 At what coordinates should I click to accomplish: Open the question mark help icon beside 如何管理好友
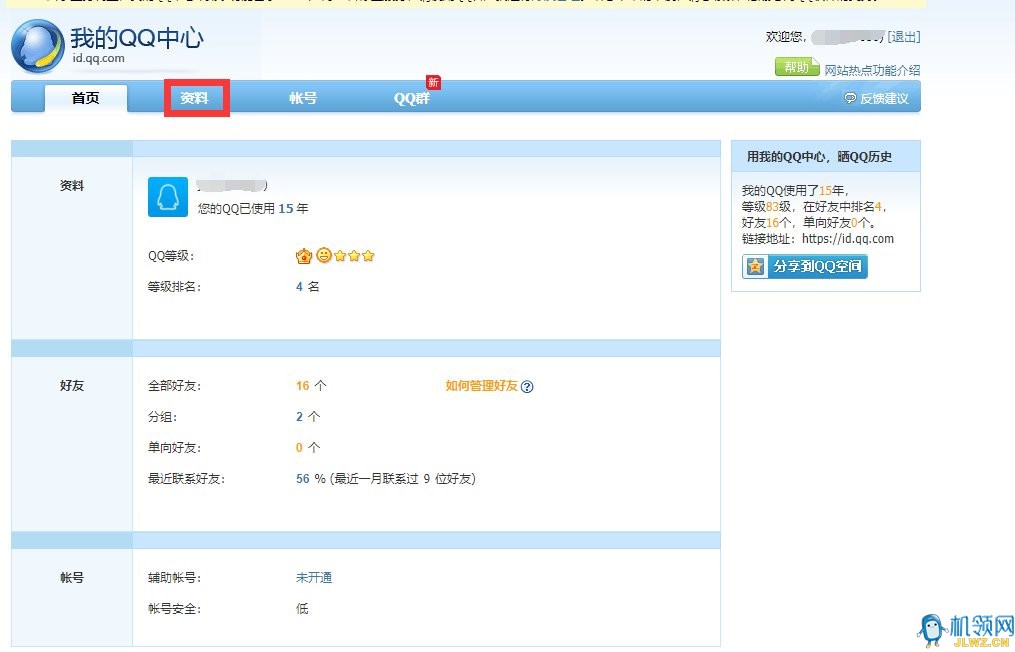click(x=527, y=387)
